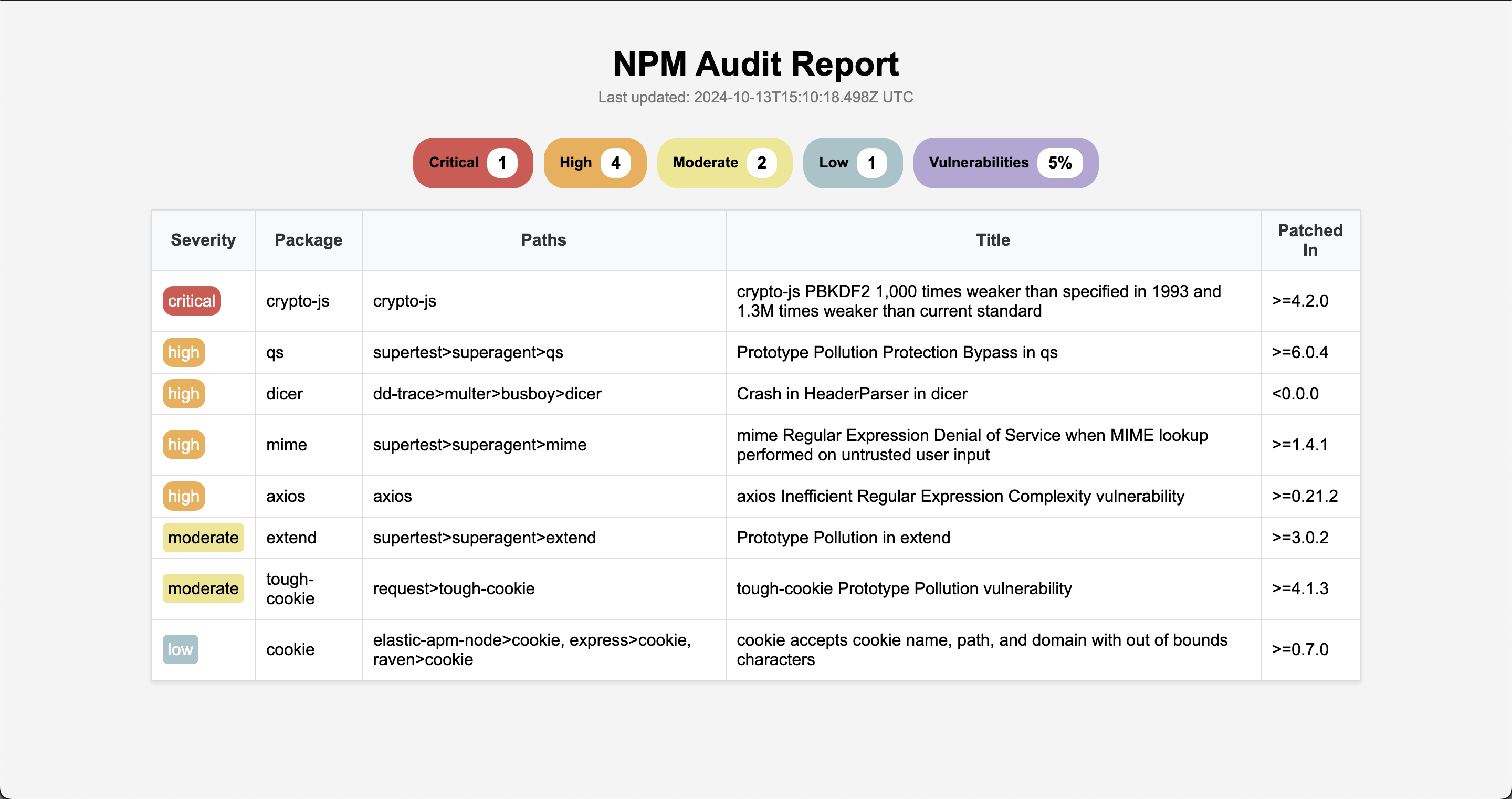Click the Paths column header

(543, 240)
